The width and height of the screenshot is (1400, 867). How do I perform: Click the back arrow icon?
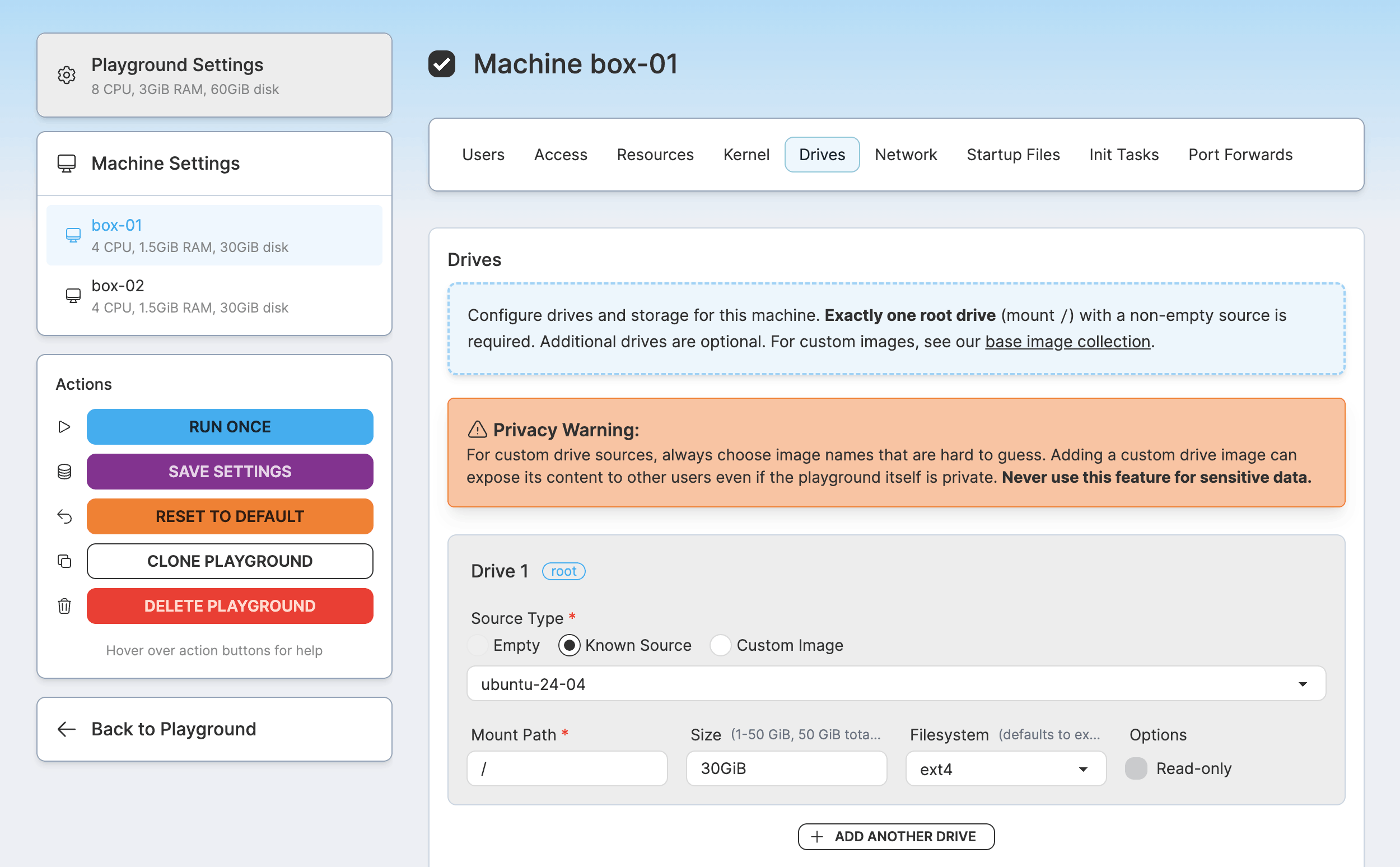pos(67,729)
